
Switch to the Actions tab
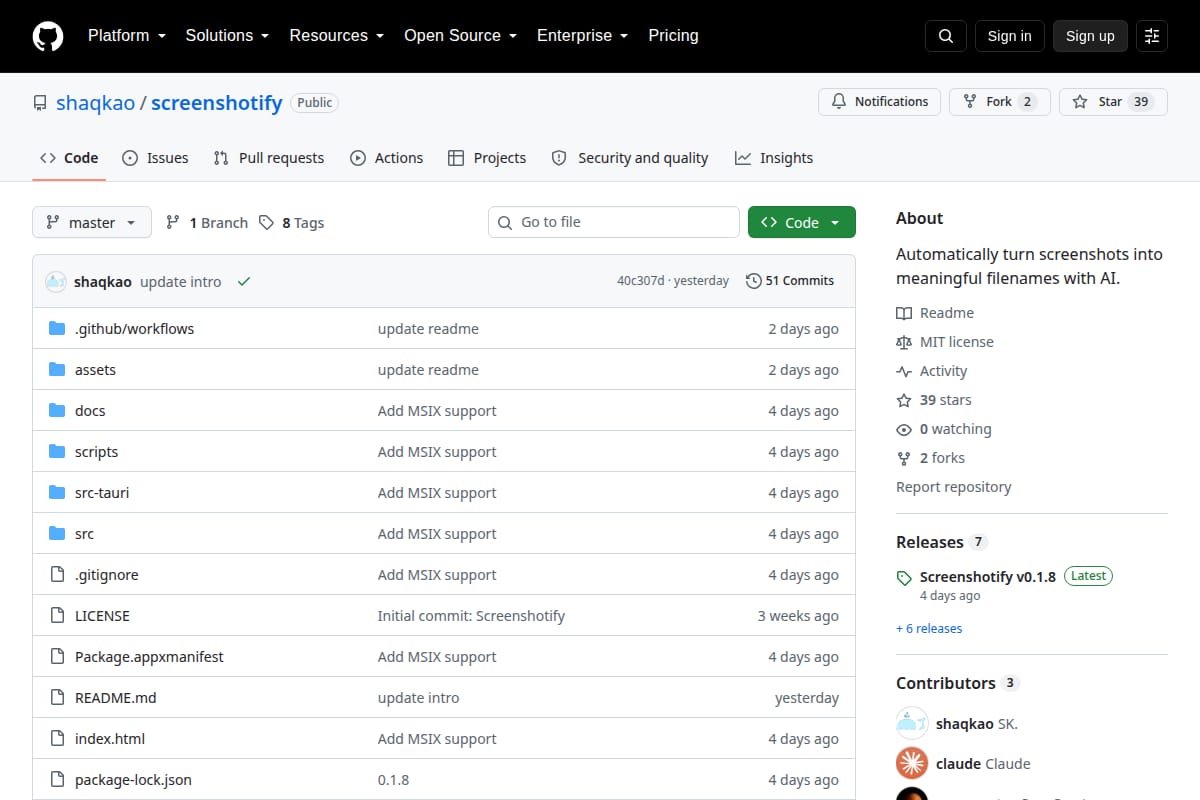click(x=387, y=158)
